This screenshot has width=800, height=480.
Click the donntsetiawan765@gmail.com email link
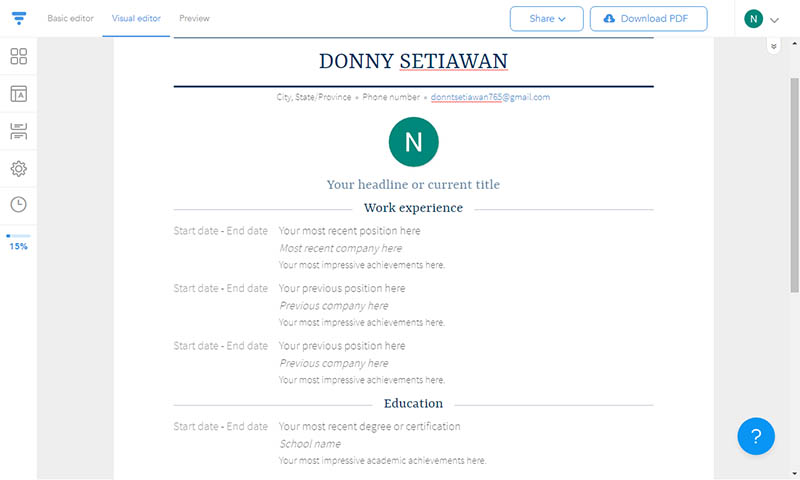point(491,97)
